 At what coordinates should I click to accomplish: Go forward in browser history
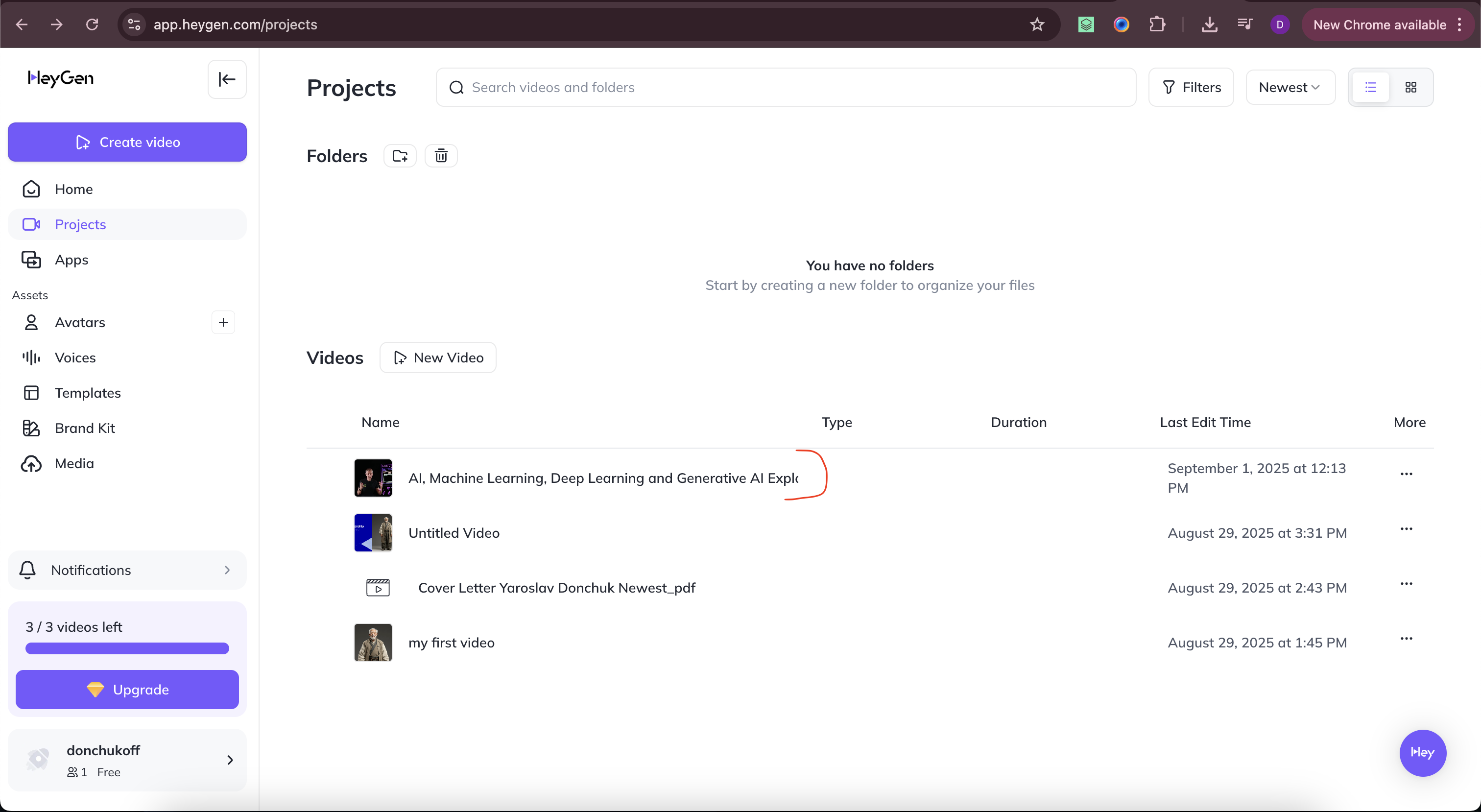tap(57, 24)
